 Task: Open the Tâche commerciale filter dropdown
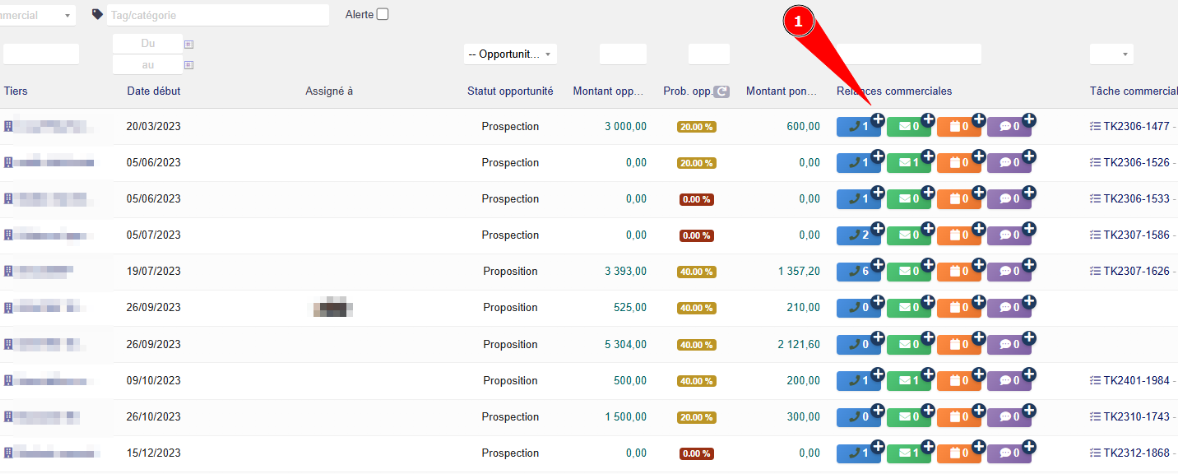(x=1111, y=54)
